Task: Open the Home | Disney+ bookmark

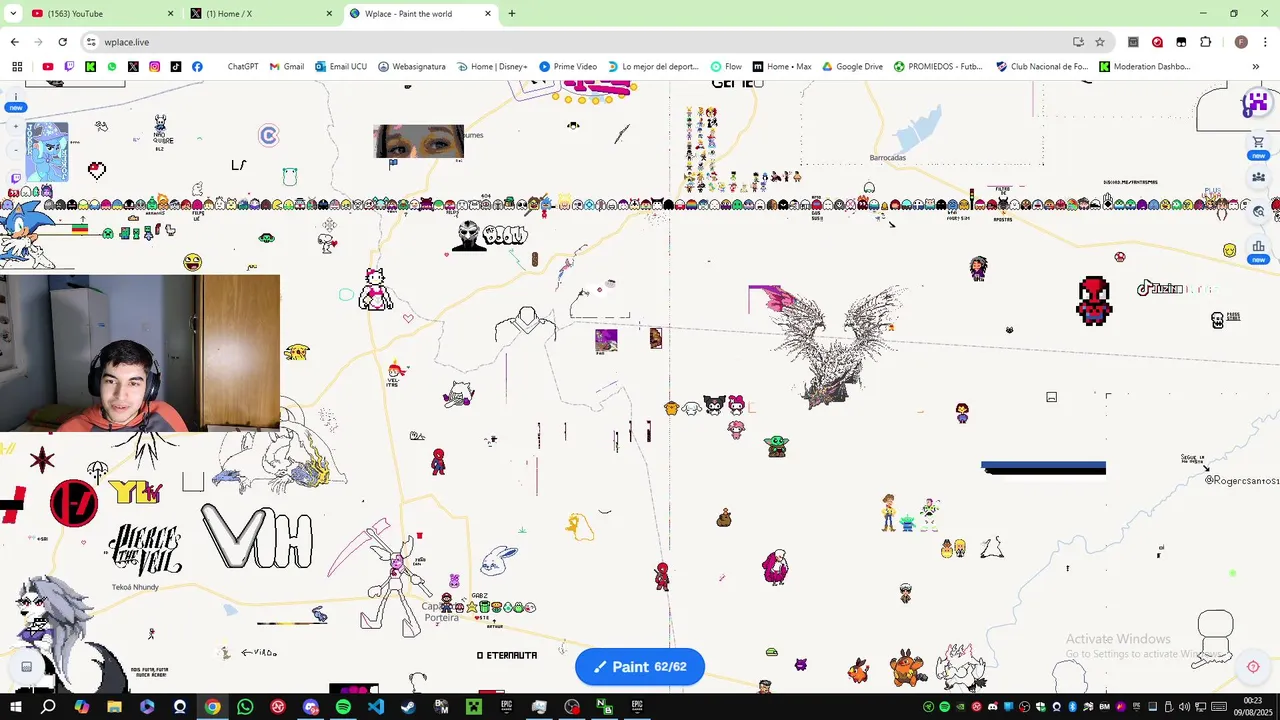Action: click(492, 67)
